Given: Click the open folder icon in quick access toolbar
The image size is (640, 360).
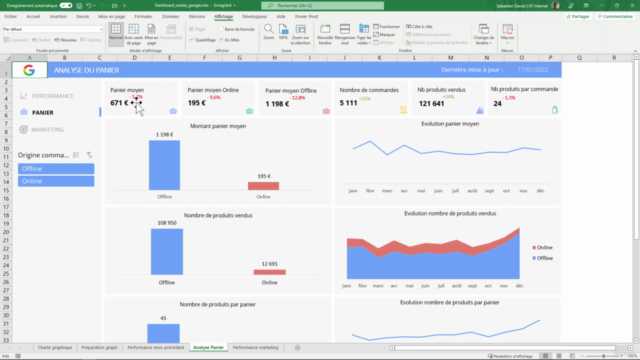Looking at the screenshot, I should pyautogui.click(x=115, y=6).
